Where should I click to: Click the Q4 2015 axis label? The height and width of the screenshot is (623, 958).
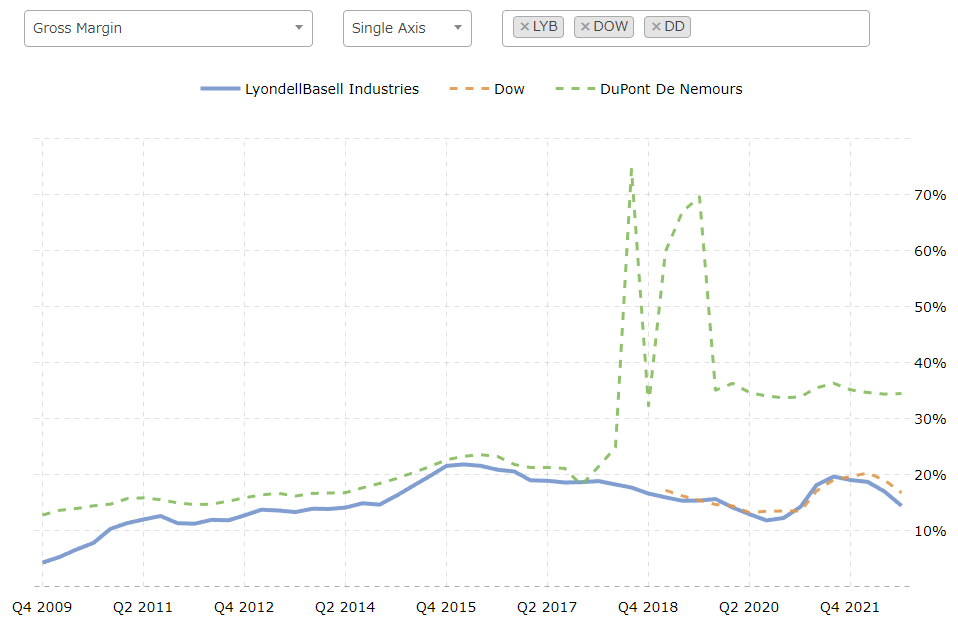[446, 607]
